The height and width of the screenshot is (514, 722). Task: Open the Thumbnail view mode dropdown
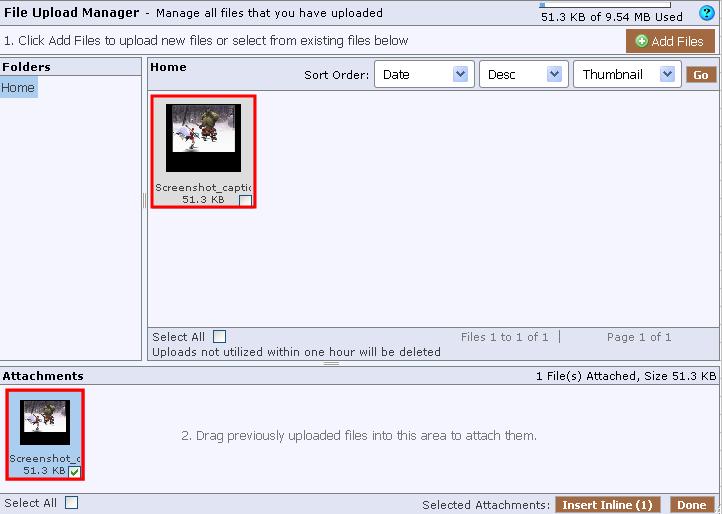tap(627, 75)
